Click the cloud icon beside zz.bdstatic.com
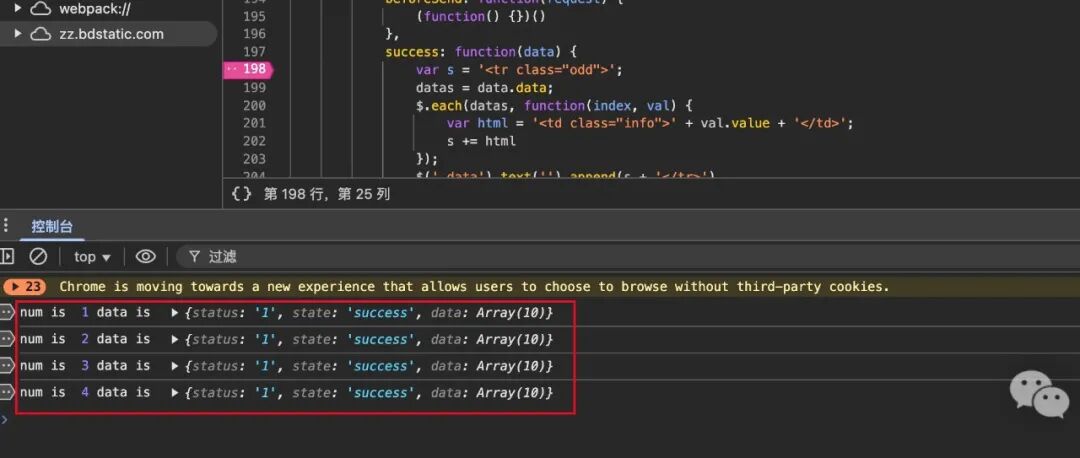This screenshot has width=1080, height=458. coord(41,34)
